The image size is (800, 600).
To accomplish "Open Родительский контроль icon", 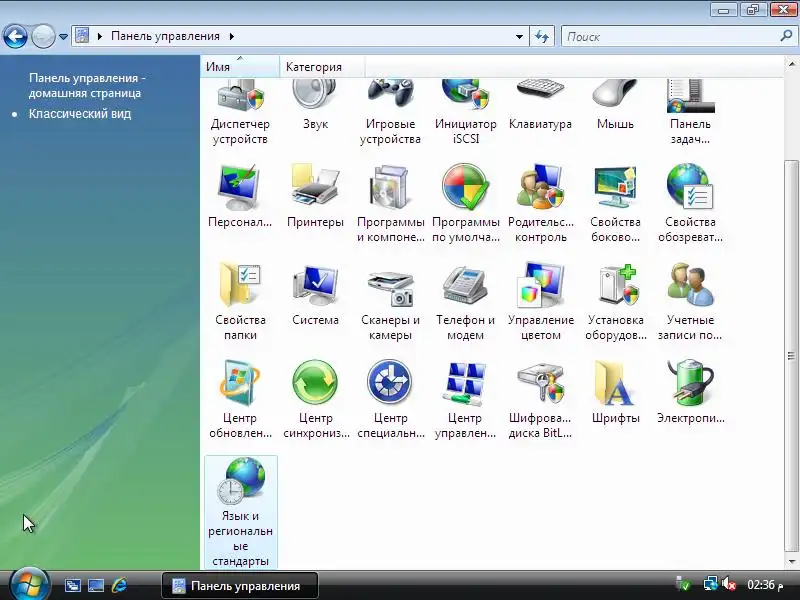I will pos(540,187).
